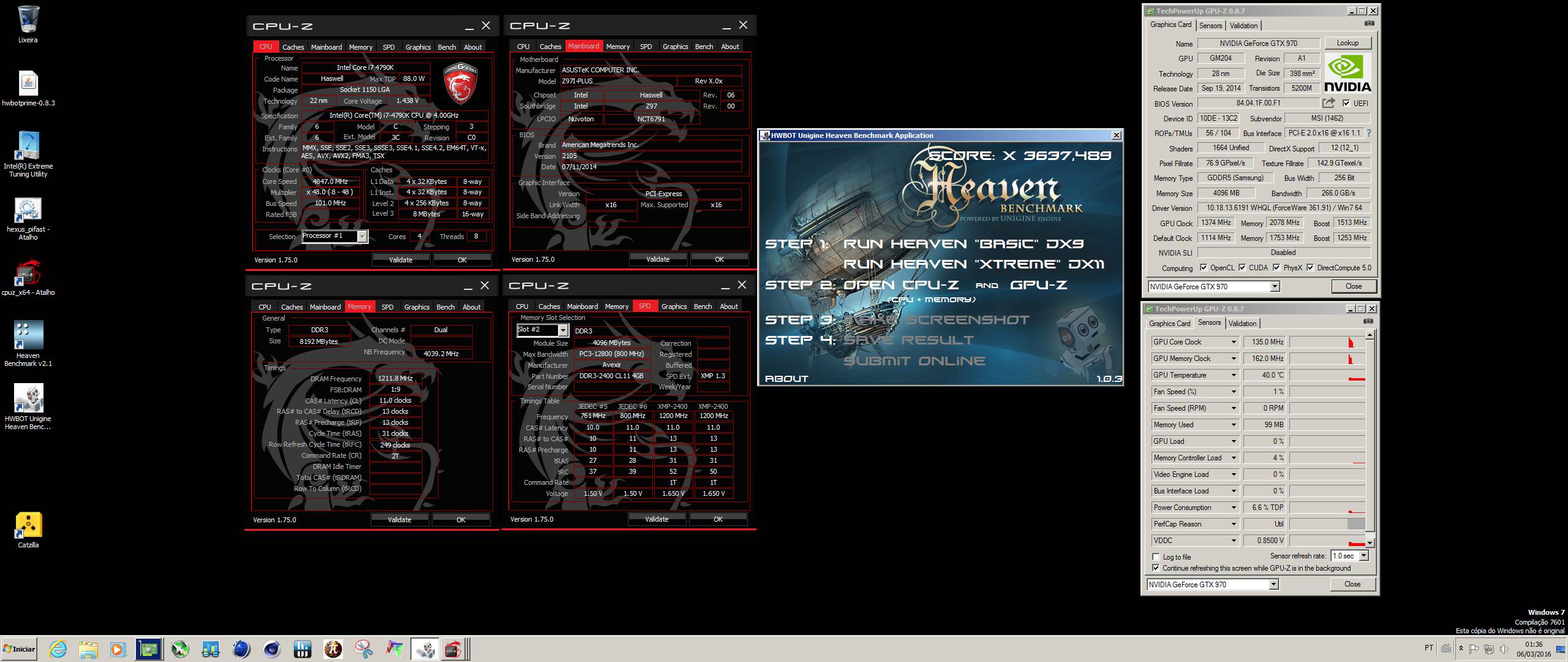The width and height of the screenshot is (1568, 662).
Task: Open Validation tab in lower GPU-Z window
Action: tap(1242, 323)
